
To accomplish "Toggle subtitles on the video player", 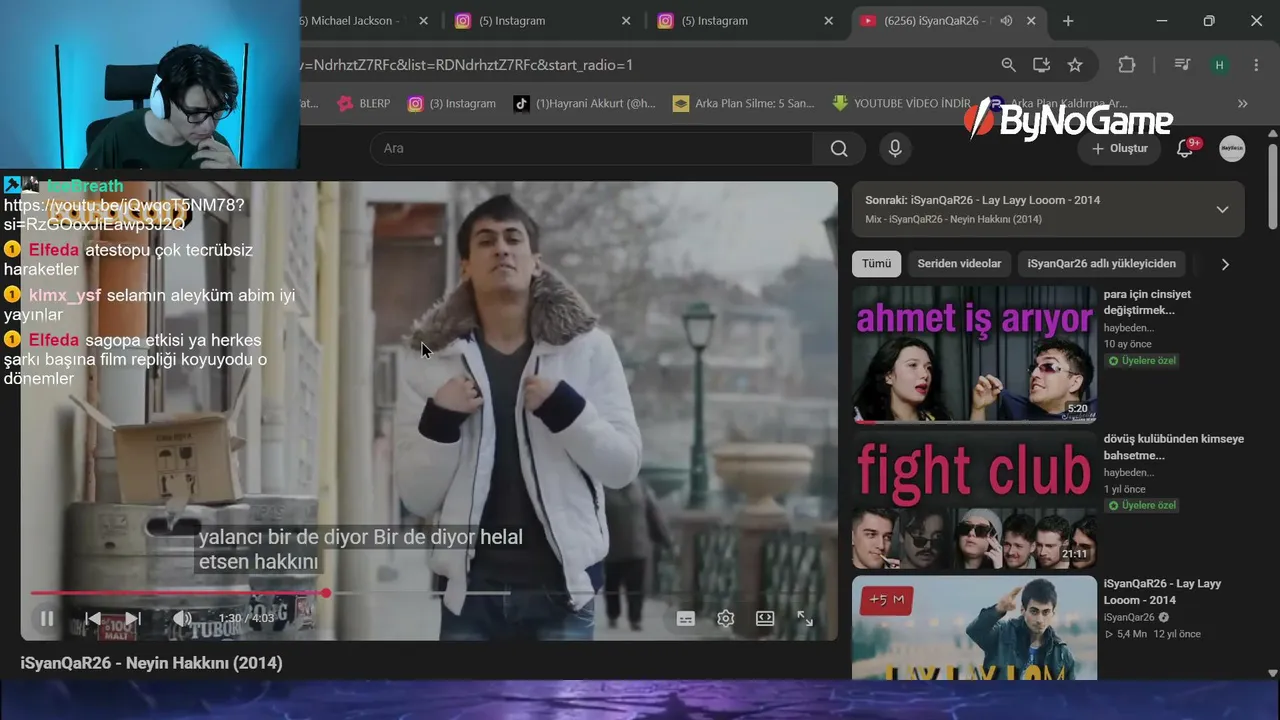I will pyautogui.click(x=686, y=618).
